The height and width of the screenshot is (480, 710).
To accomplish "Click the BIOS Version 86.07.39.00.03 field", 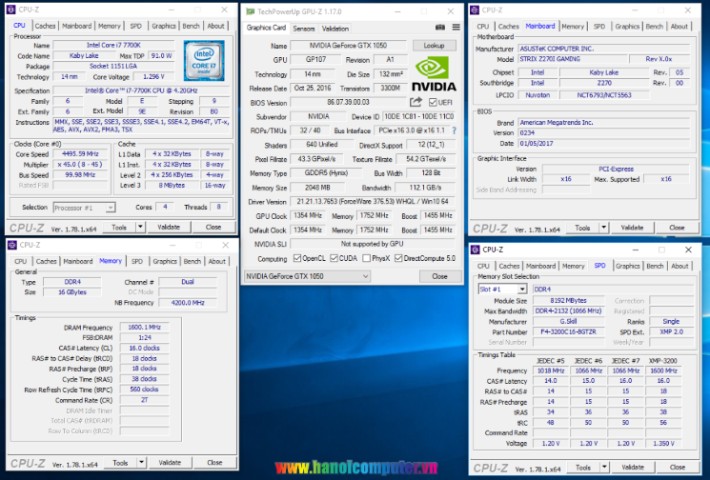I will tap(348, 102).
